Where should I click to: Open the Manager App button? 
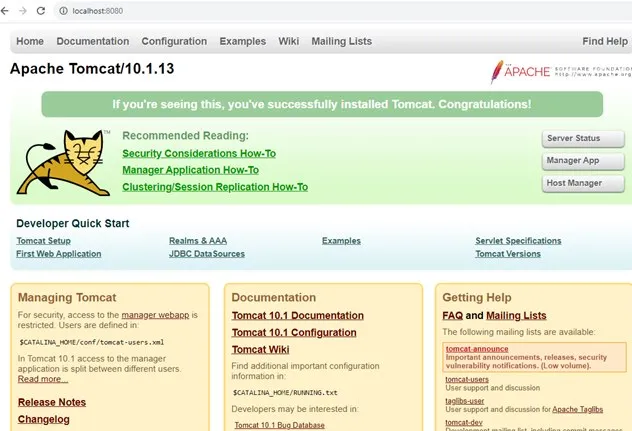click(583, 160)
